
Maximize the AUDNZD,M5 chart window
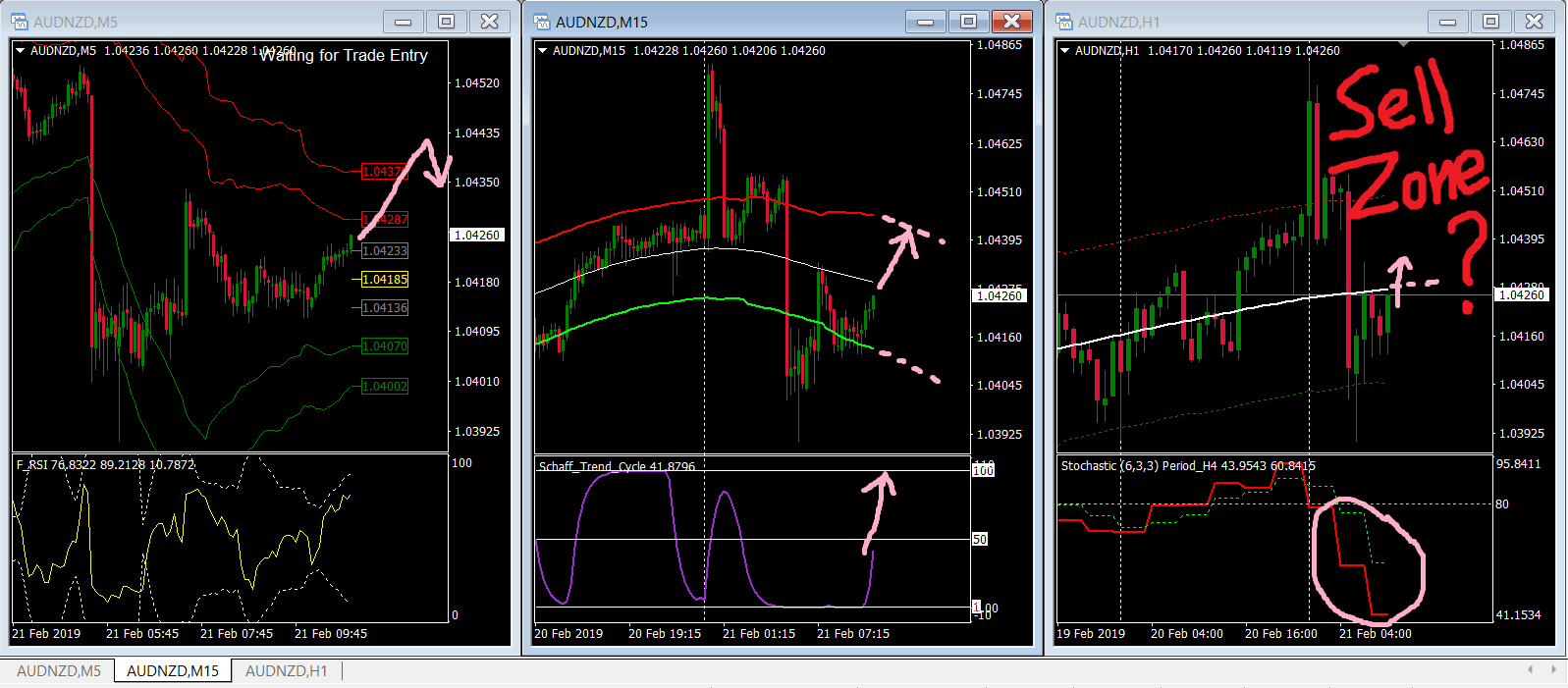(x=446, y=22)
